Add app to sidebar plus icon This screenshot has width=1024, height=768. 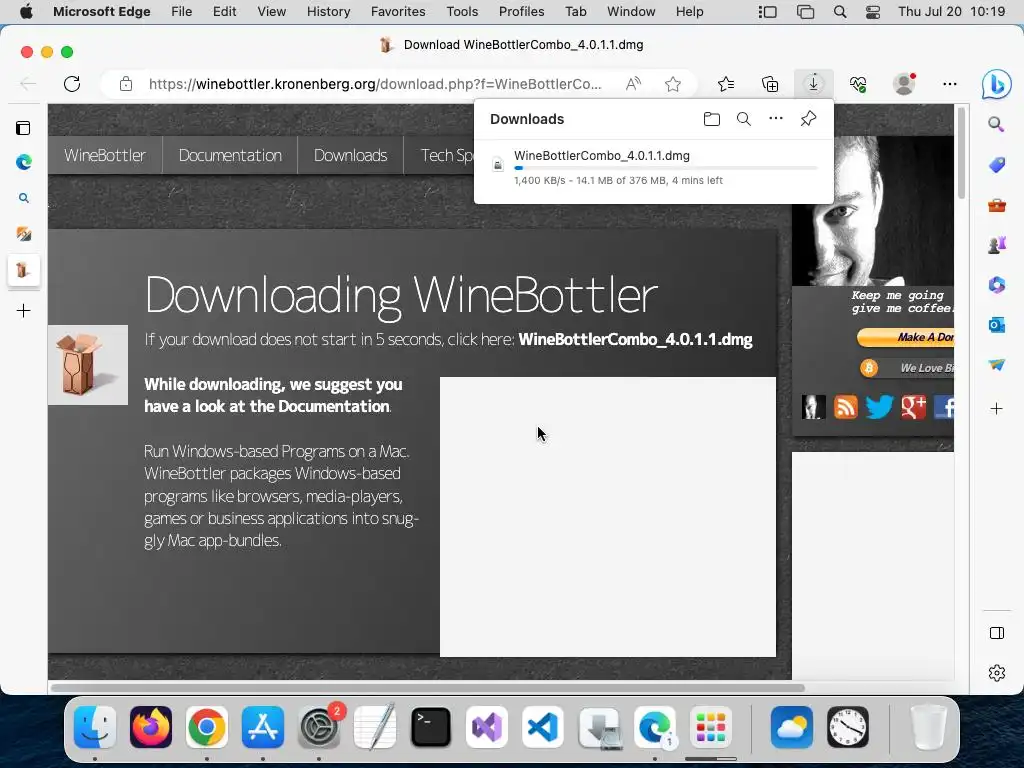point(997,409)
